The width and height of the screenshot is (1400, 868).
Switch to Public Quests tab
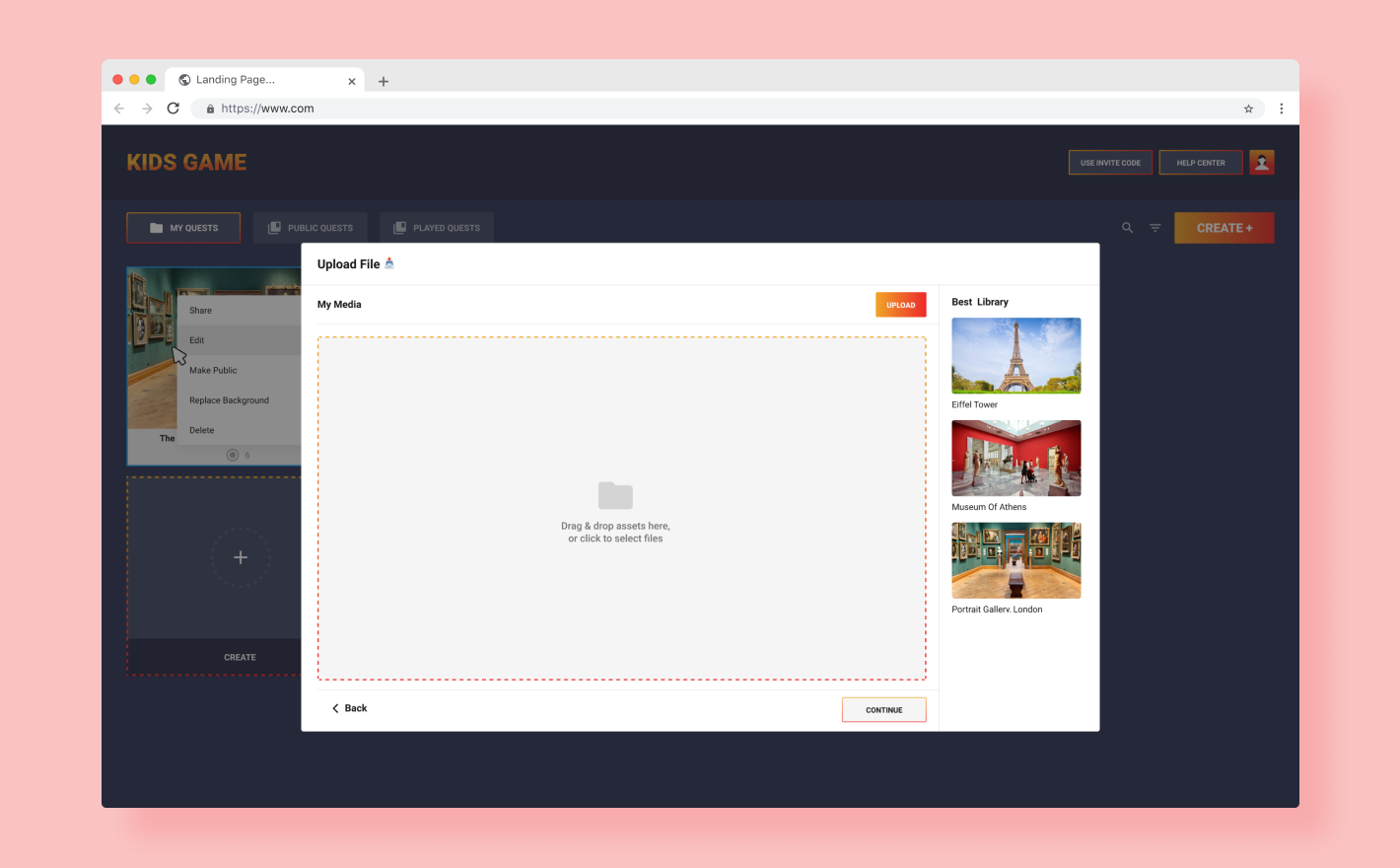click(x=310, y=228)
